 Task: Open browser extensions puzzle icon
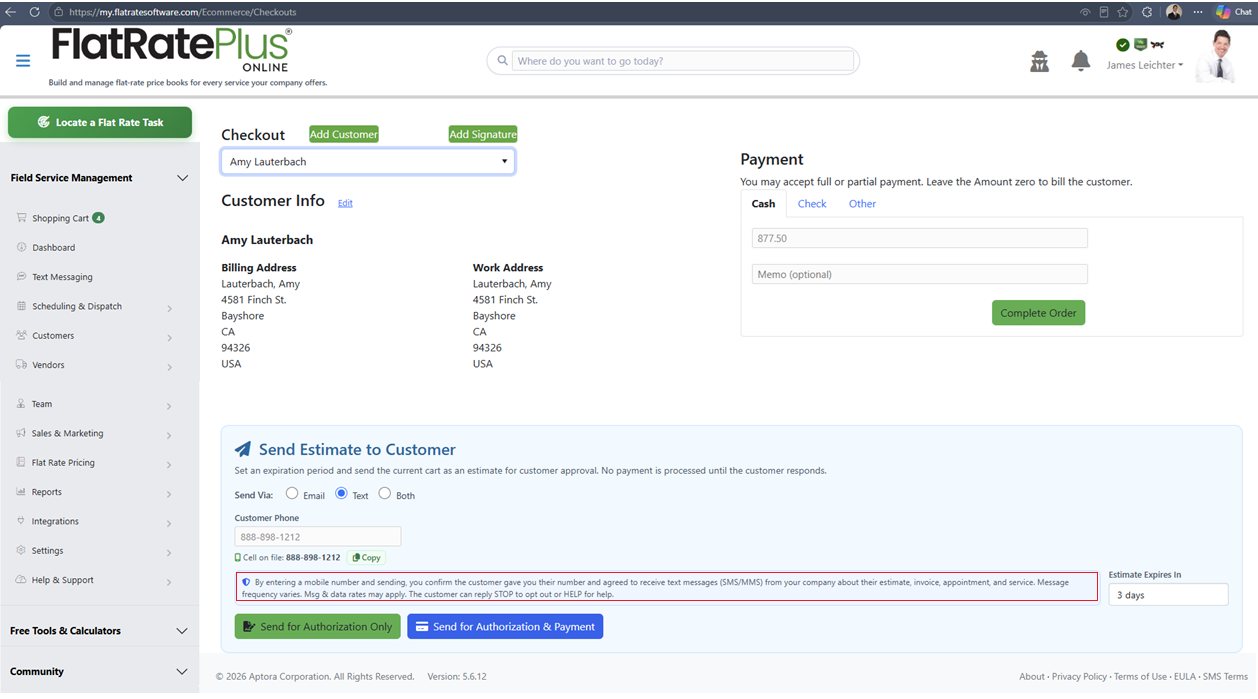[x=1147, y=12]
